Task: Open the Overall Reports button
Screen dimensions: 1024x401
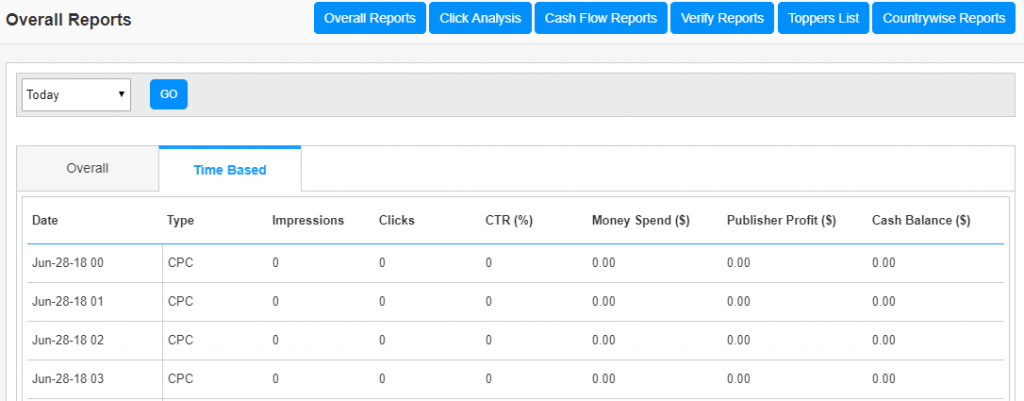Action: pos(370,18)
